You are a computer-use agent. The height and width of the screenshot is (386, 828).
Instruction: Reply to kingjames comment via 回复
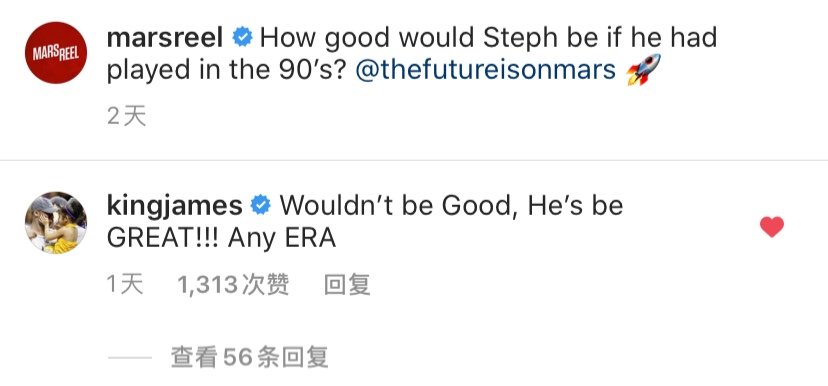tap(346, 285)
